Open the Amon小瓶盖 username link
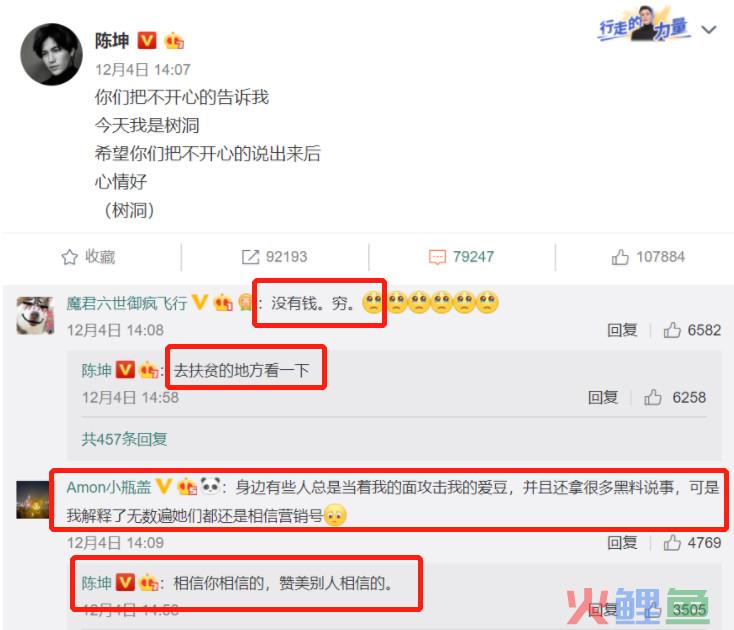This screenshot has width=734, height=630. point(109,487)
